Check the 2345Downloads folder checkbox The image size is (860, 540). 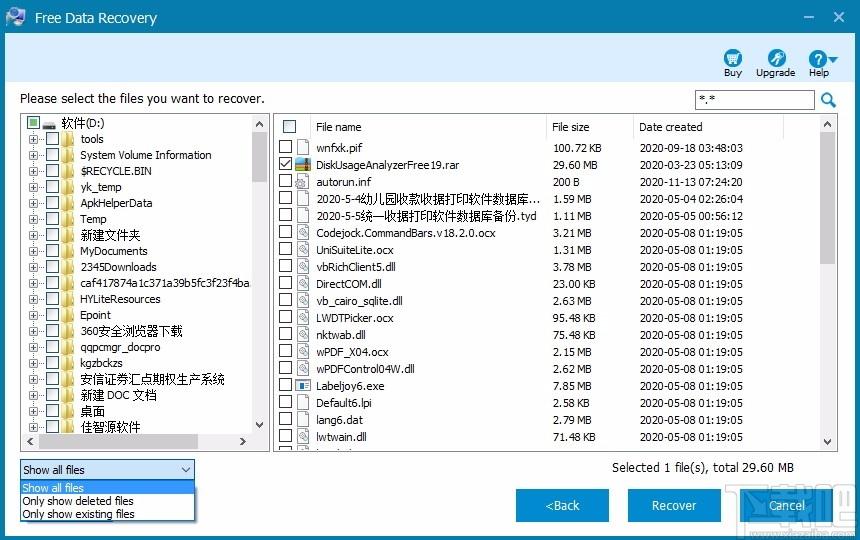[x=52, y=266]
